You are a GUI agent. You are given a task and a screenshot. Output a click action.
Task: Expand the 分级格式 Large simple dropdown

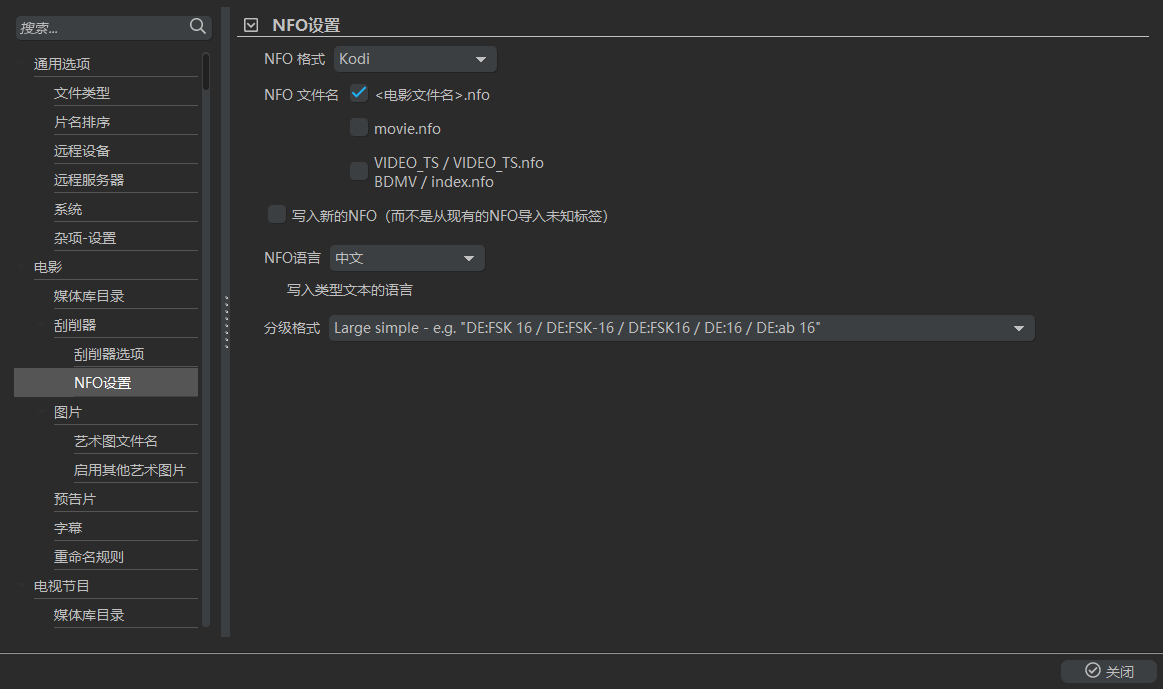pos(681,328)
